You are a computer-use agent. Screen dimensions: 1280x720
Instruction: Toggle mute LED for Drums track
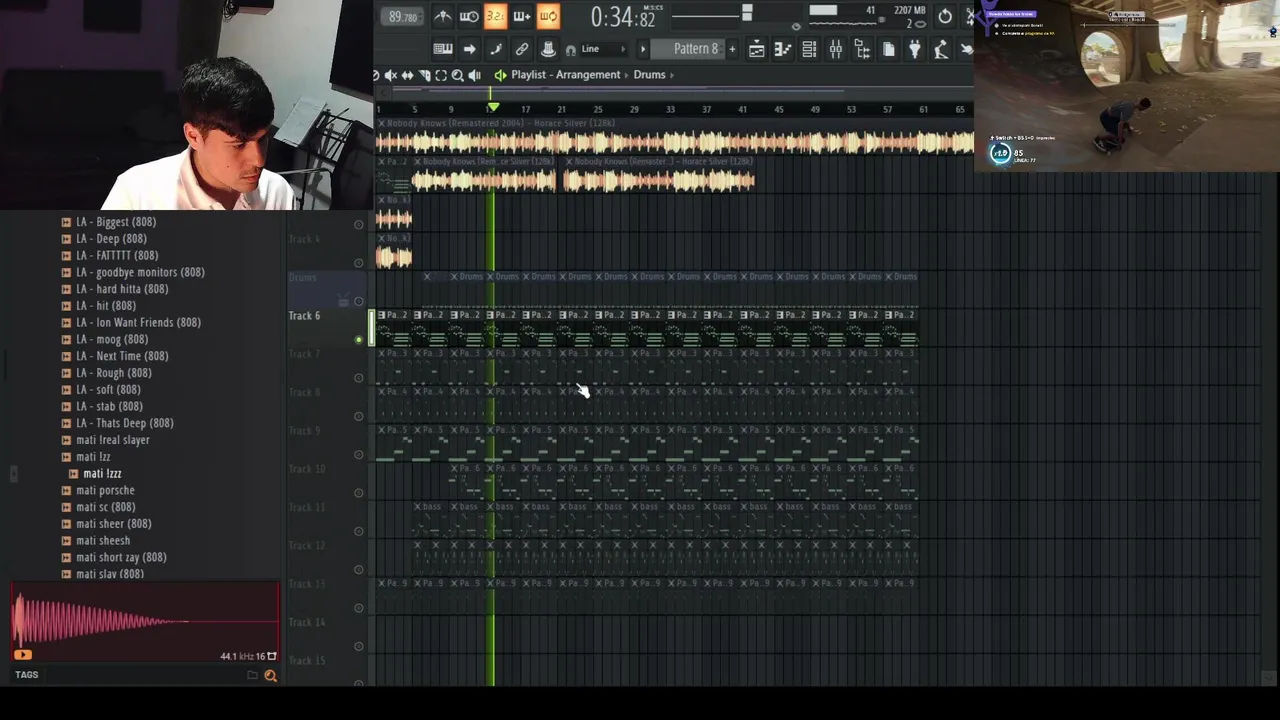pyautogui.click(x=359, y=302)
